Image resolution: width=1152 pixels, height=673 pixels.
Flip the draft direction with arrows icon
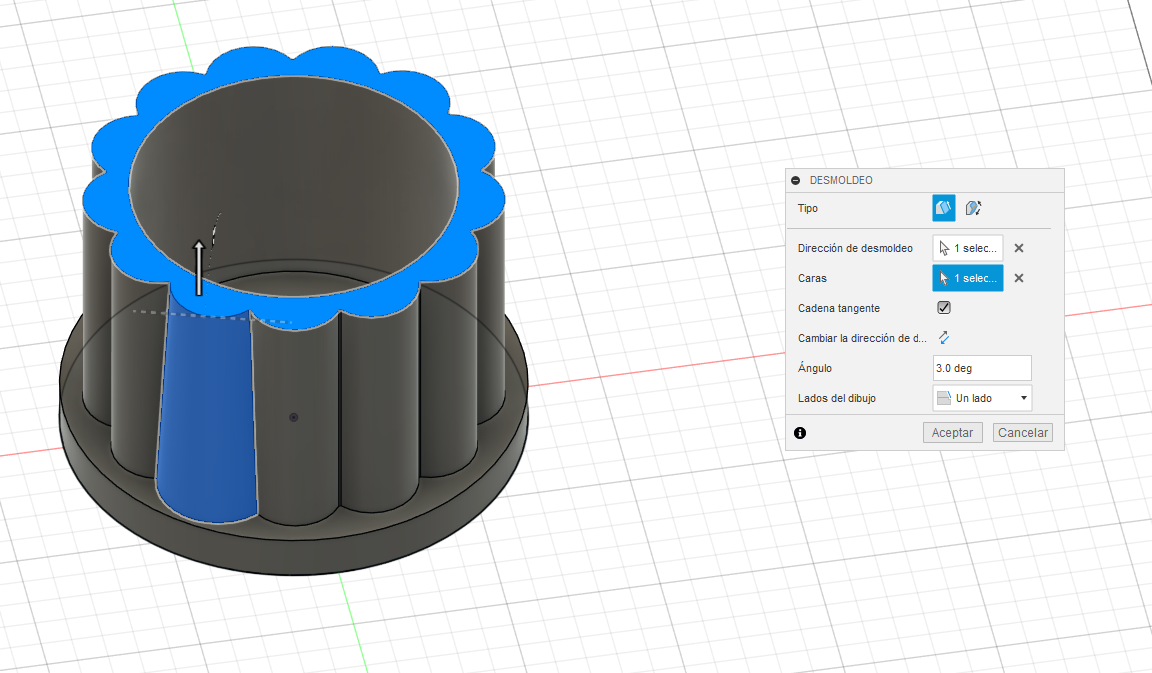(x=943, y=338)
